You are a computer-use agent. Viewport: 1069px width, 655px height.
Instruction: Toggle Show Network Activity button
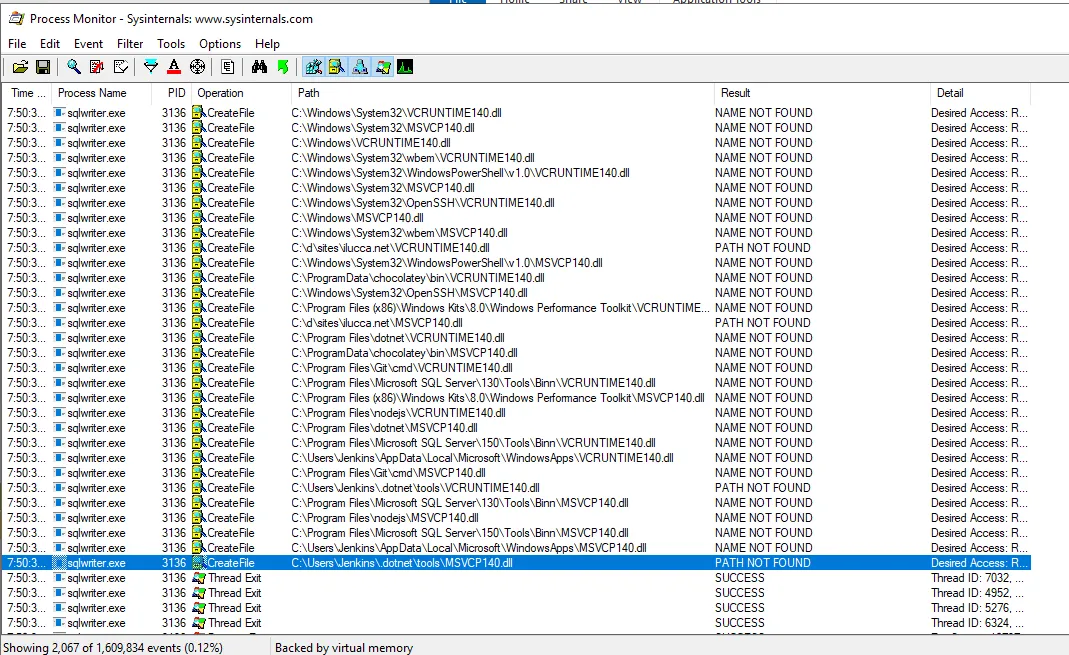click(360, 67)
